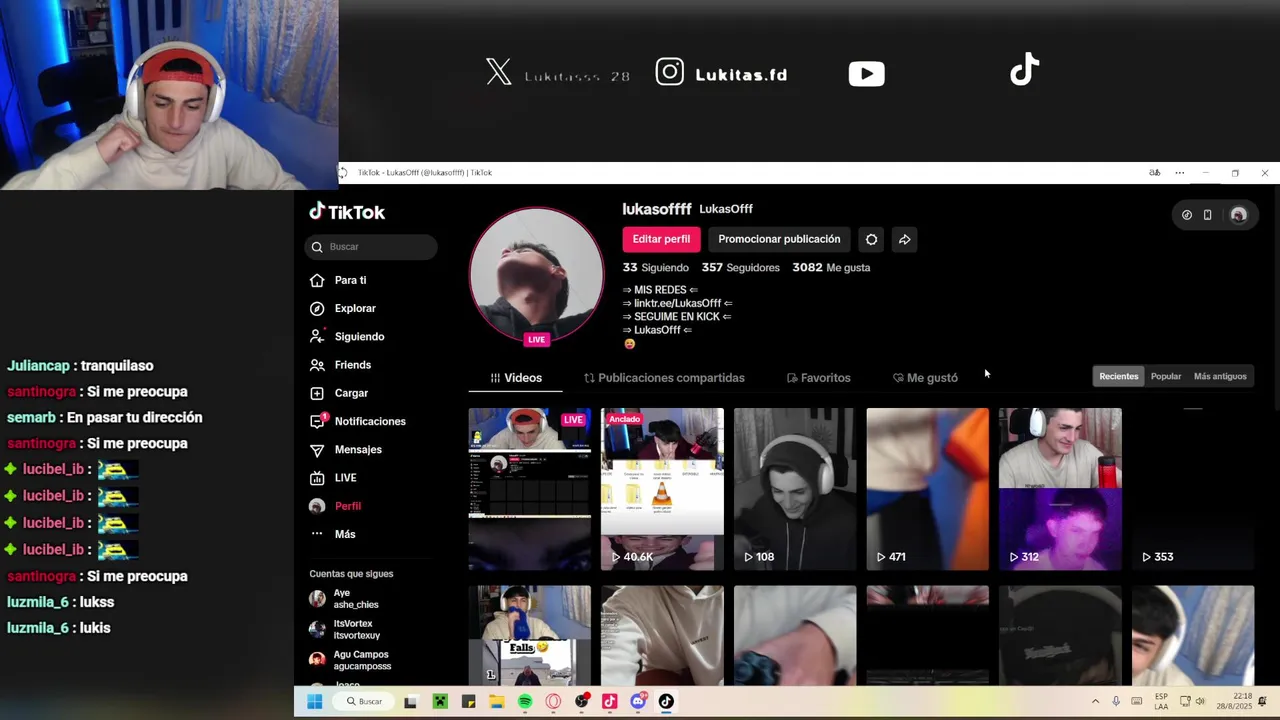Click the mobile app phone icon
The image size is (1280, 720).
pyautogui.click(x=1208, y=215)
